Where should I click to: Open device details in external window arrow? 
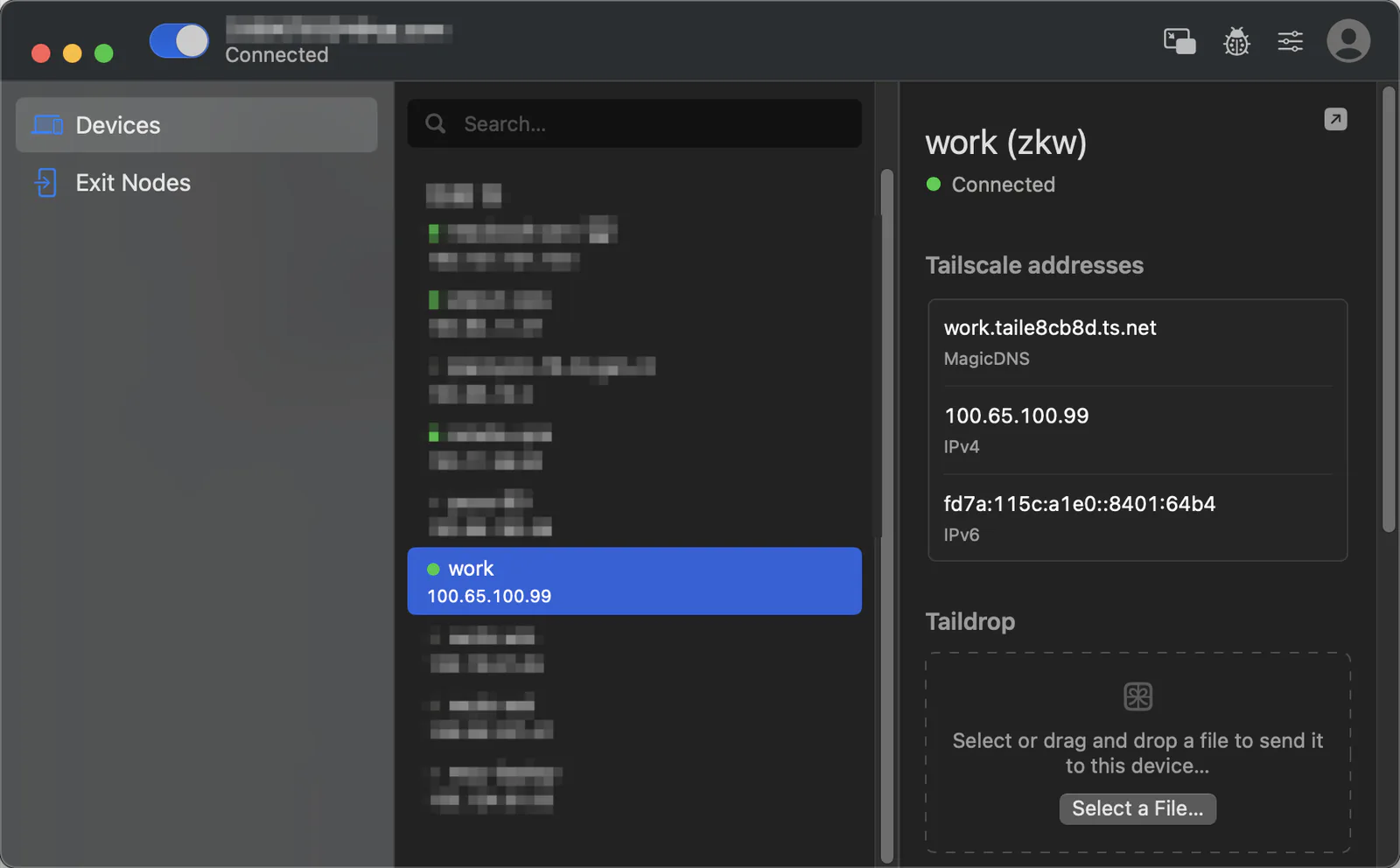1335,119
